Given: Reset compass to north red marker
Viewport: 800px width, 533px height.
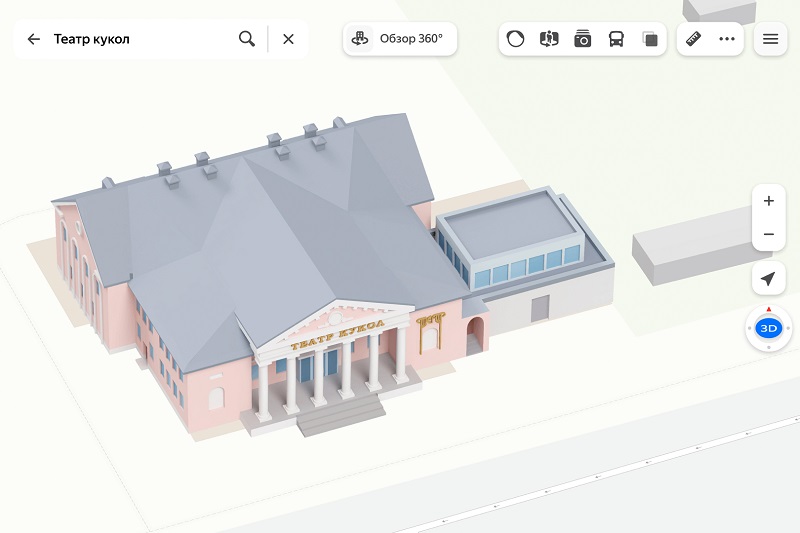Looking at the screenshot, I should click(x=769, y=309).
